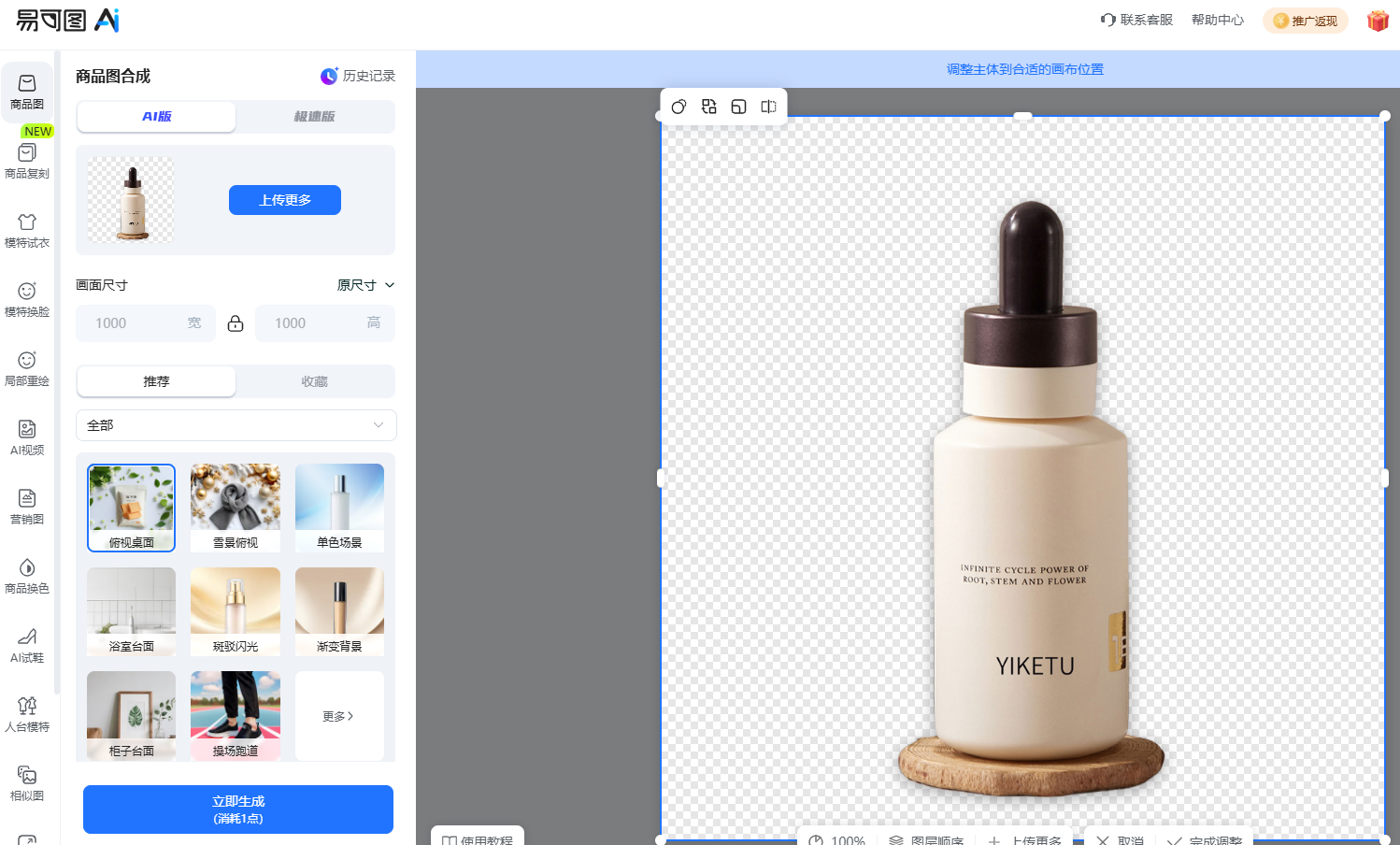
Task: Click 取消 to cancel adjustment
Action: tap(1121, 839)
